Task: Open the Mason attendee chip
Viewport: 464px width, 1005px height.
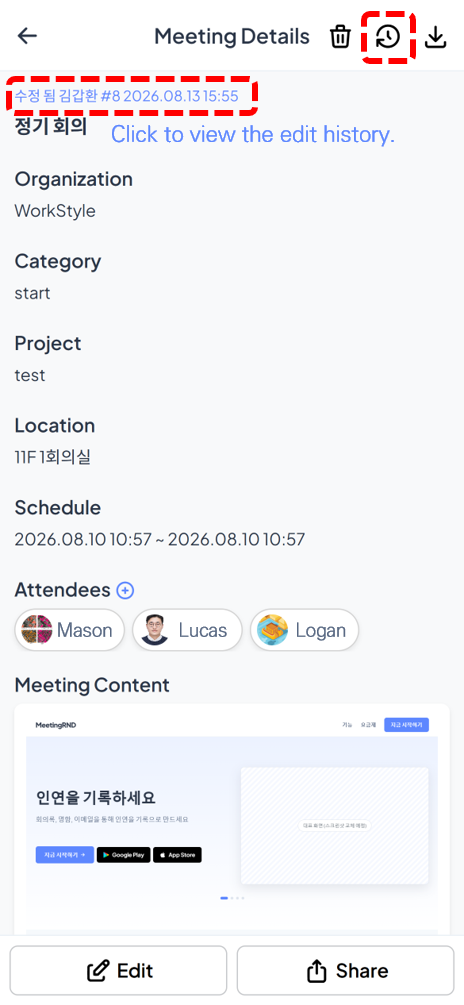Action: (x=70, y=630)
